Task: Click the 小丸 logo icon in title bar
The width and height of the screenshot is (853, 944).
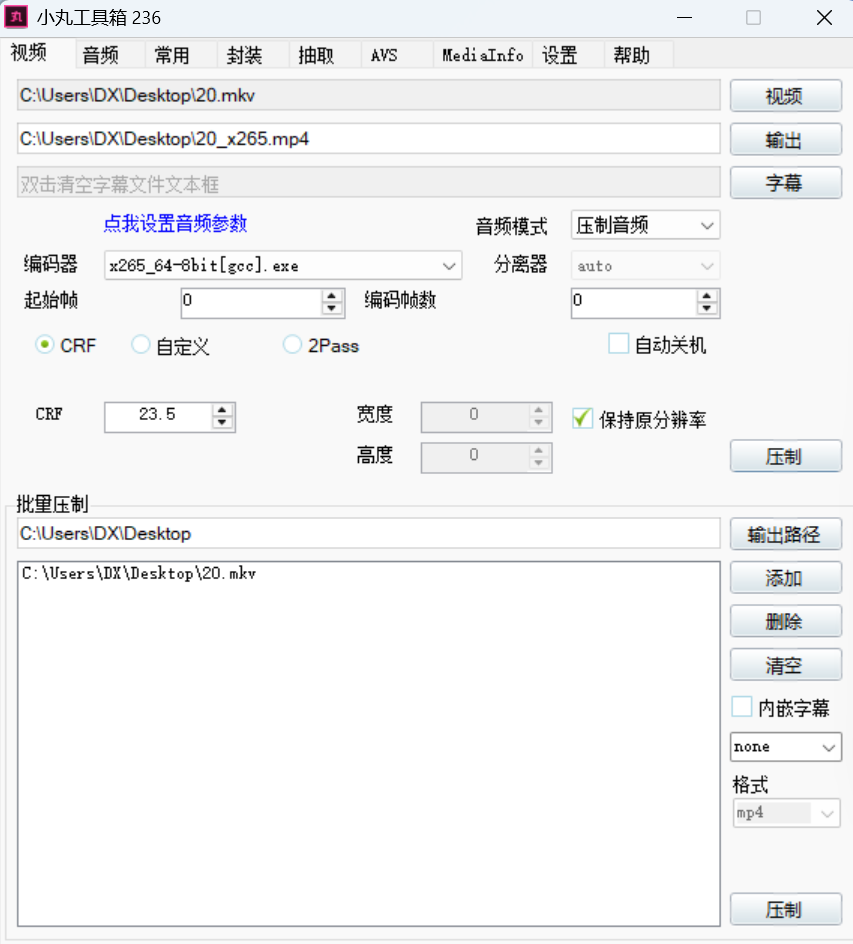Action: (x=16, y=17)
